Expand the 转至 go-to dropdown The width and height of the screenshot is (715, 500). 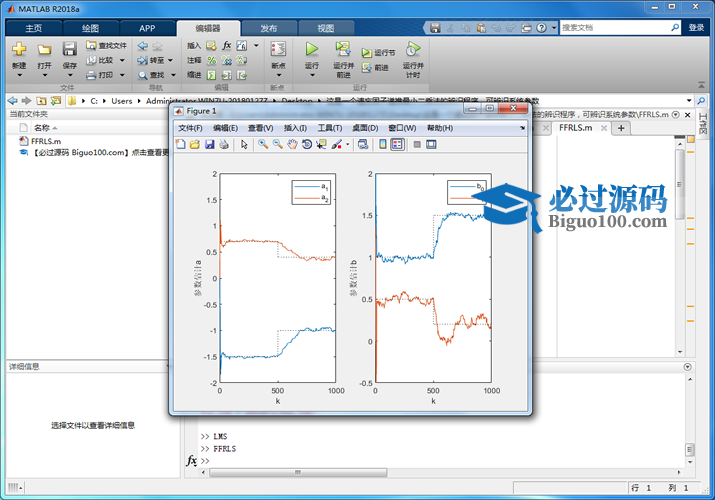[171, 60]
